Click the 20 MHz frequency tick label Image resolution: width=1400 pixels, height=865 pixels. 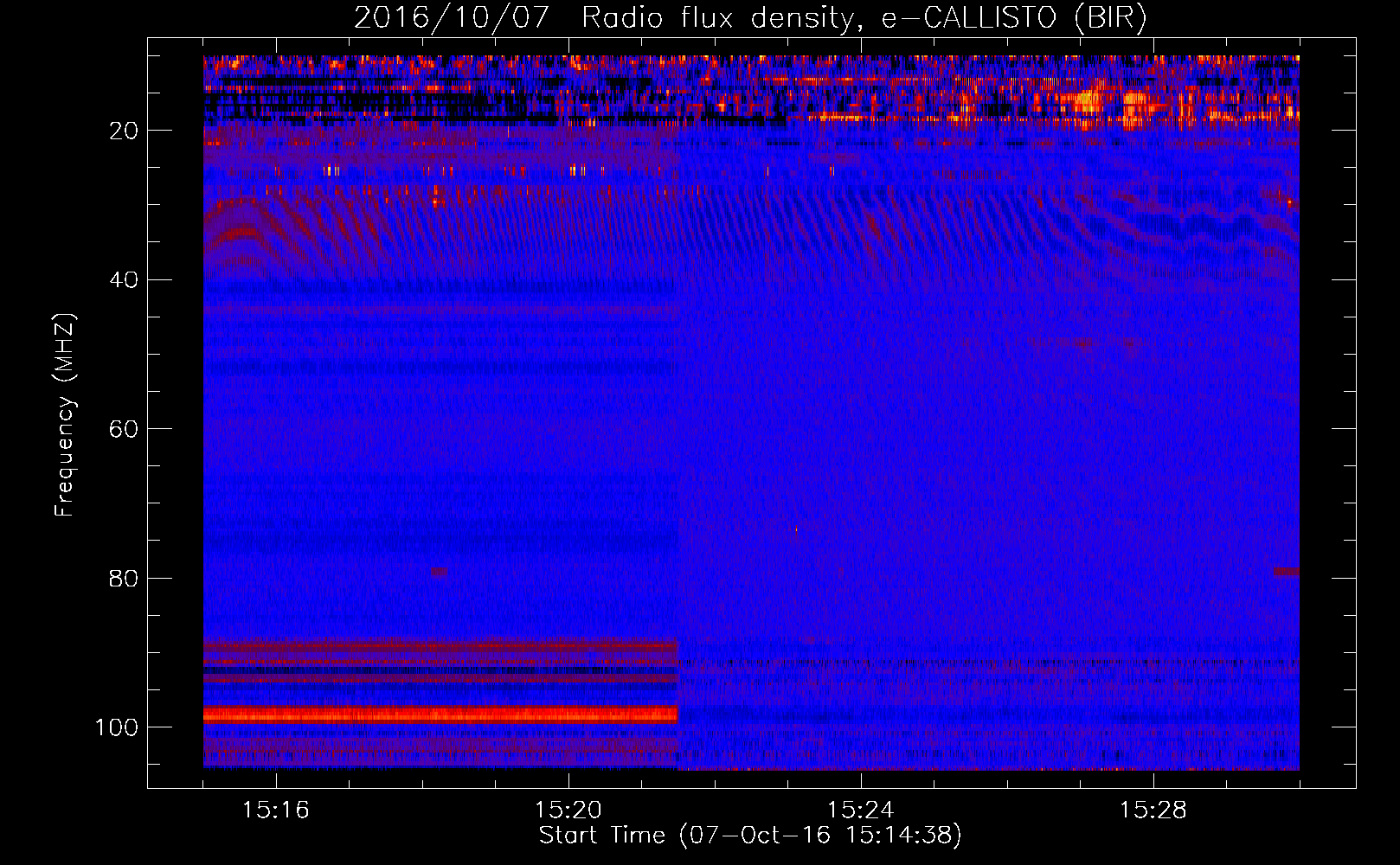point(124,131)
